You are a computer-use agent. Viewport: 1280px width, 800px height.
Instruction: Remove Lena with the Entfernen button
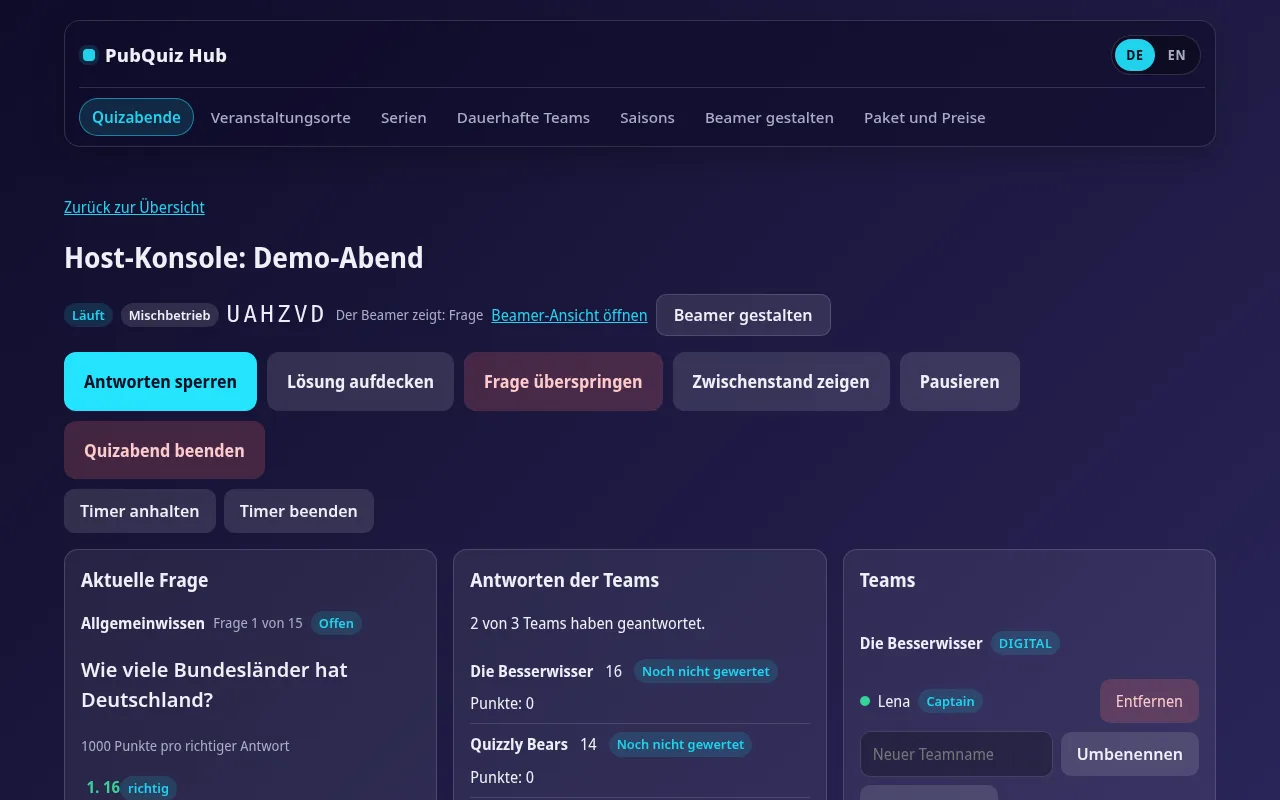(1149, 701)
